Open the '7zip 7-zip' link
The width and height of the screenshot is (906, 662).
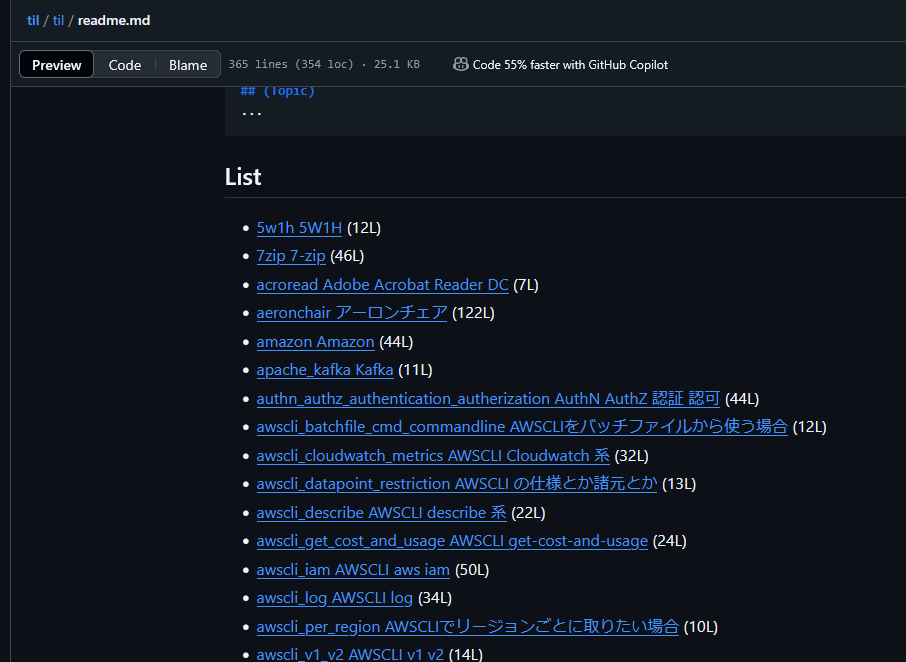(x=291, y=256)
